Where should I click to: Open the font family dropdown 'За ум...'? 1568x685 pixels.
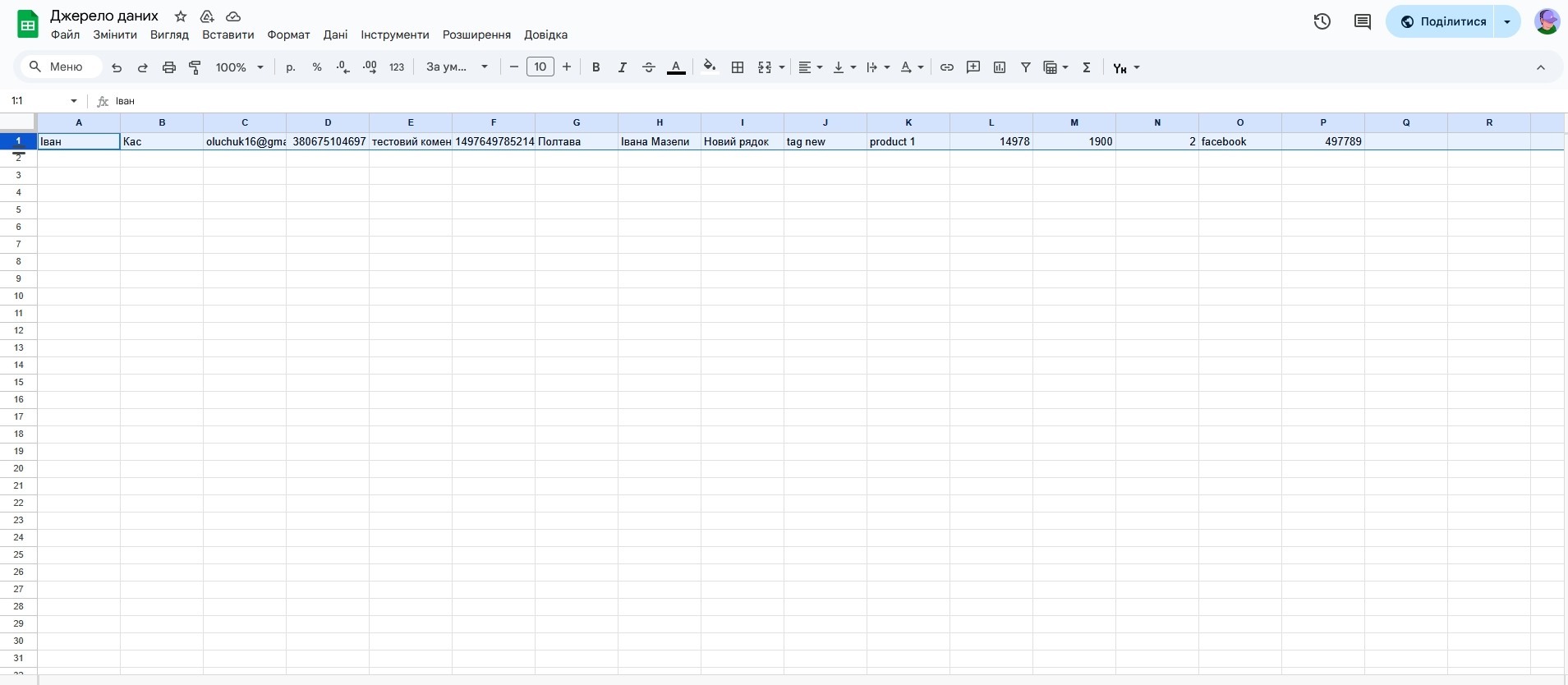(x=457, y=67)
